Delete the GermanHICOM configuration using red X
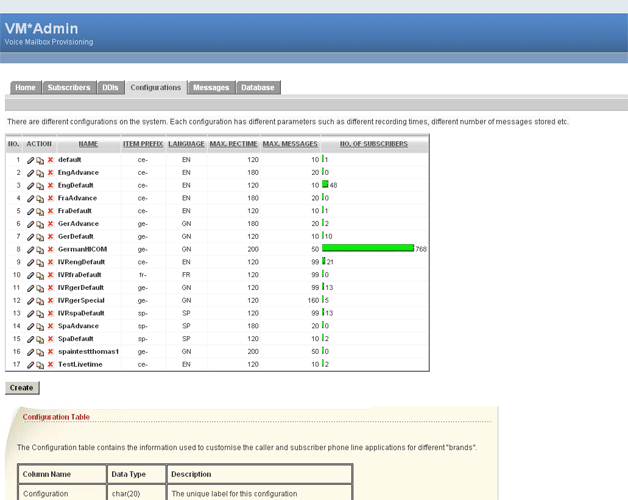 pos(50,249)
